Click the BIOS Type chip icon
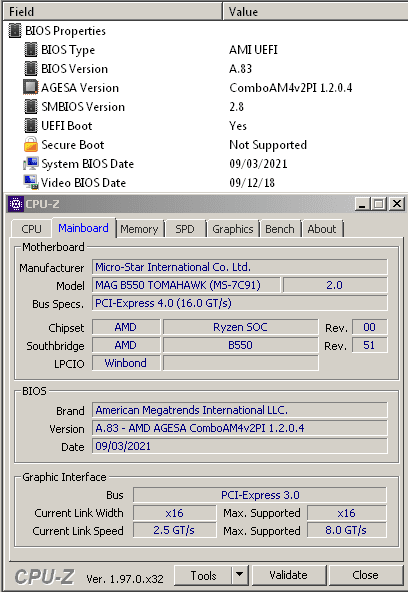 31,49
